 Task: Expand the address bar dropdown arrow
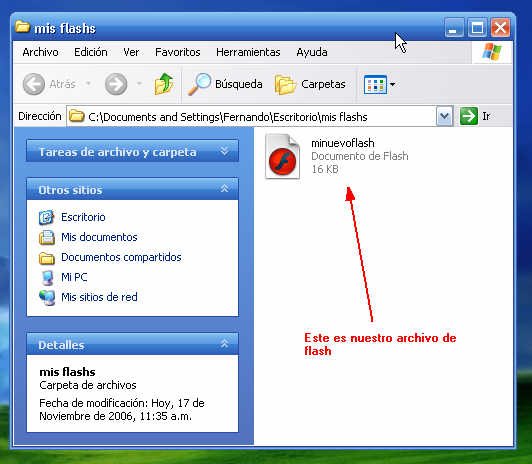tap(444, 116)
